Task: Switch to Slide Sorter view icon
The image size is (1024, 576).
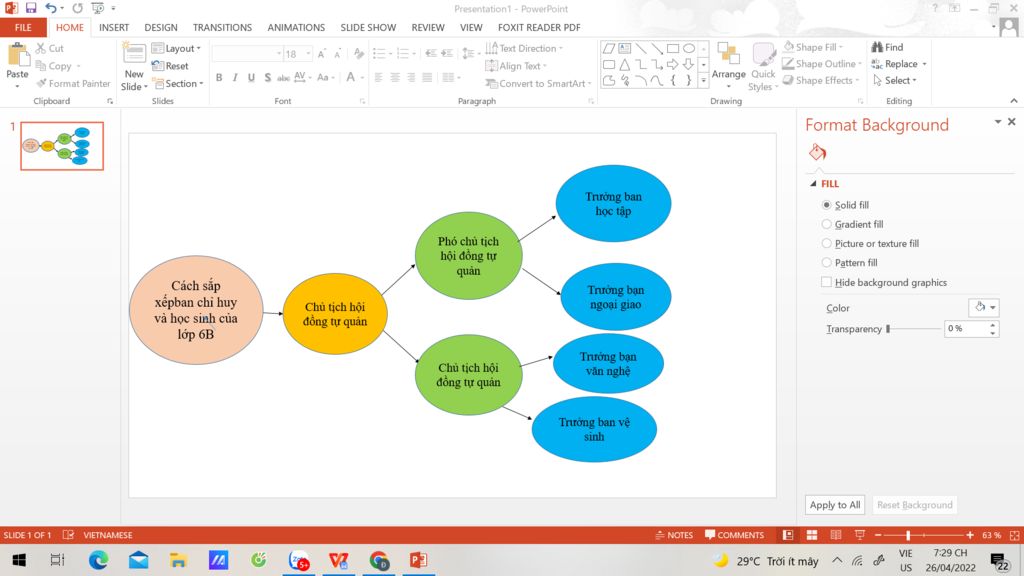Action: click(x=812, y=535)
